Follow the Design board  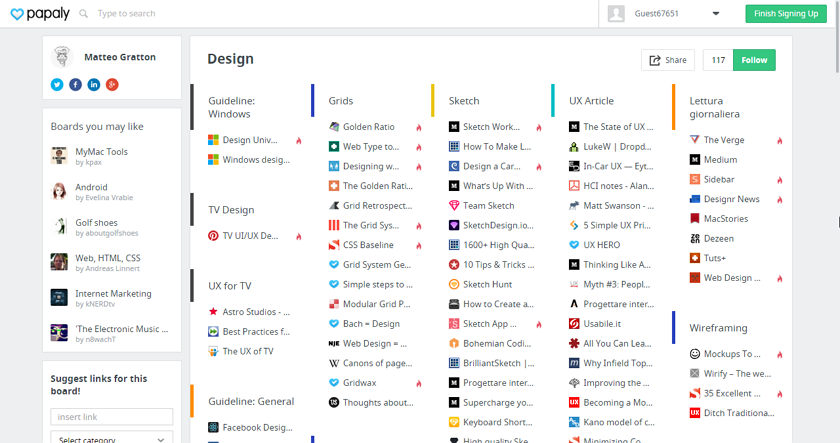[754, 60]
